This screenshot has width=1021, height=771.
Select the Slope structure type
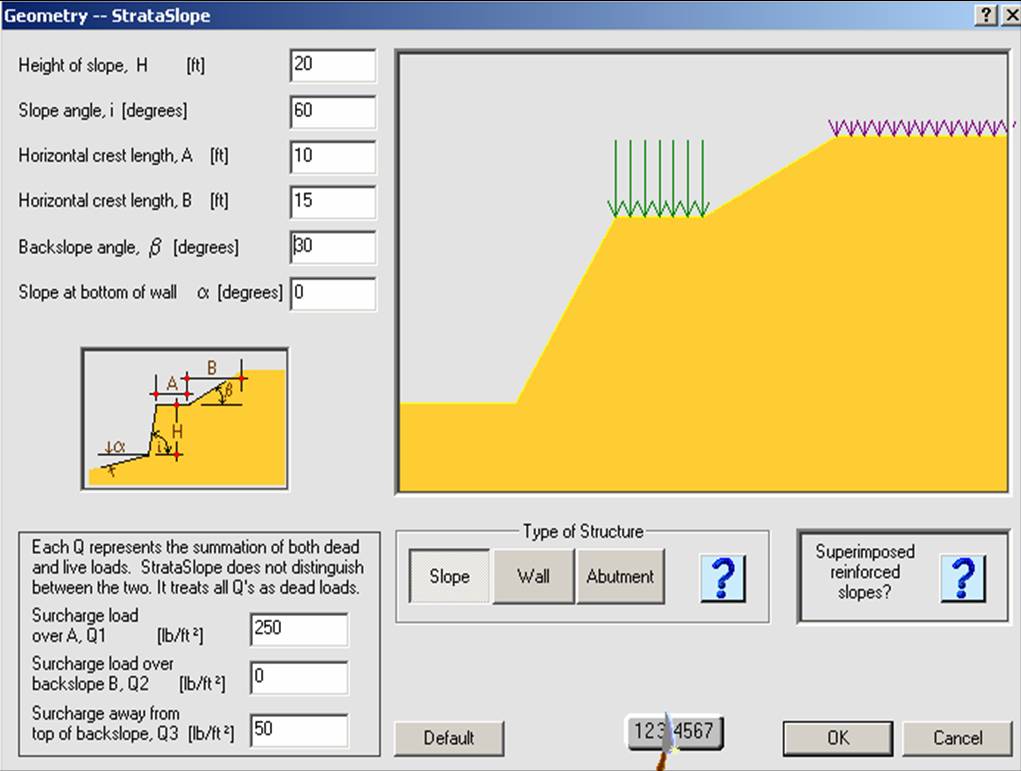[449, 577]
